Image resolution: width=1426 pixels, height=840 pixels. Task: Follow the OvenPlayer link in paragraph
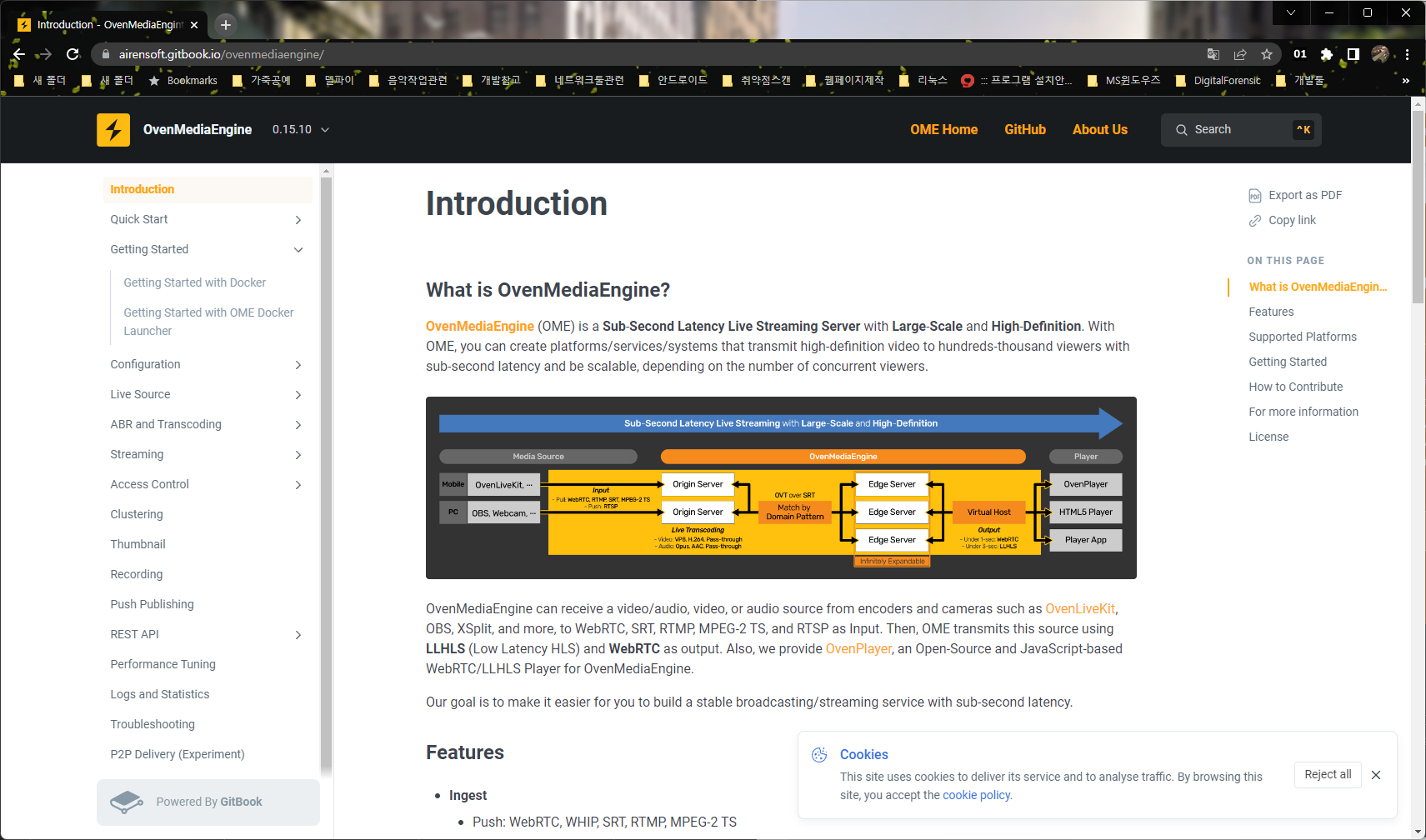tap(858, 649)
